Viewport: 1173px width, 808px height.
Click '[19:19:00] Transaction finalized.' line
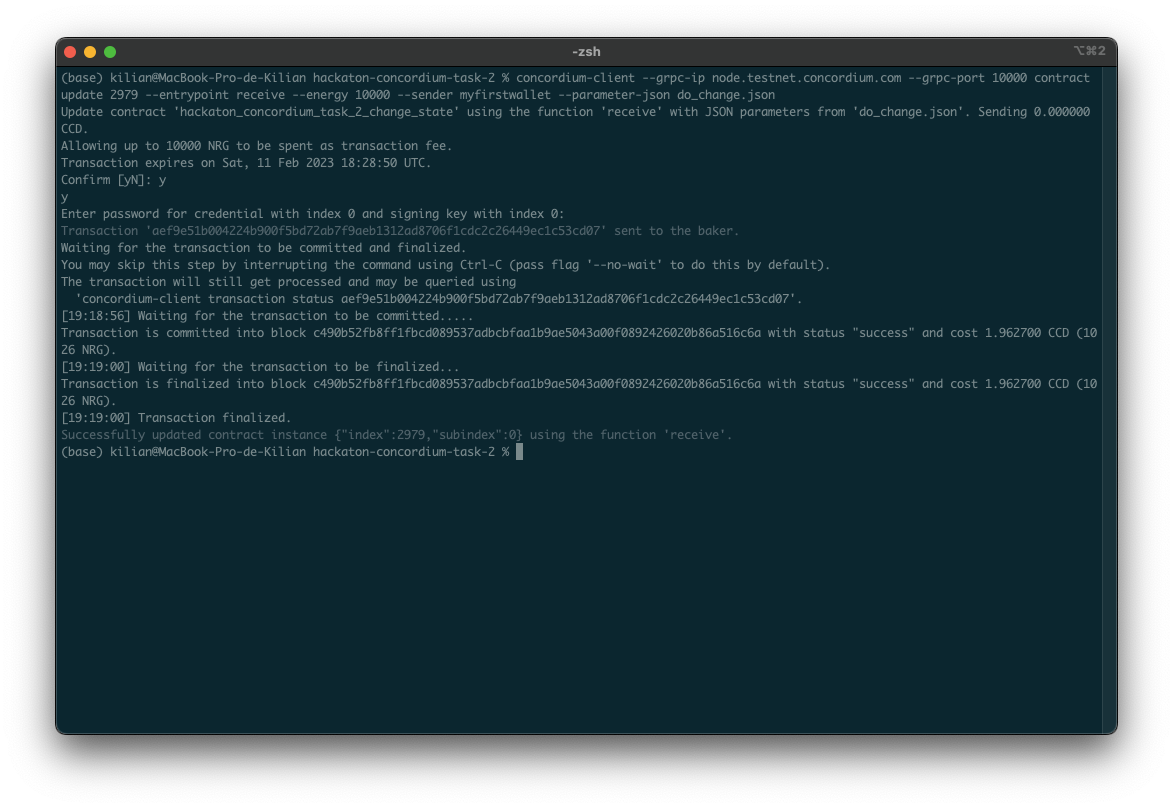(x=176, y=417)
